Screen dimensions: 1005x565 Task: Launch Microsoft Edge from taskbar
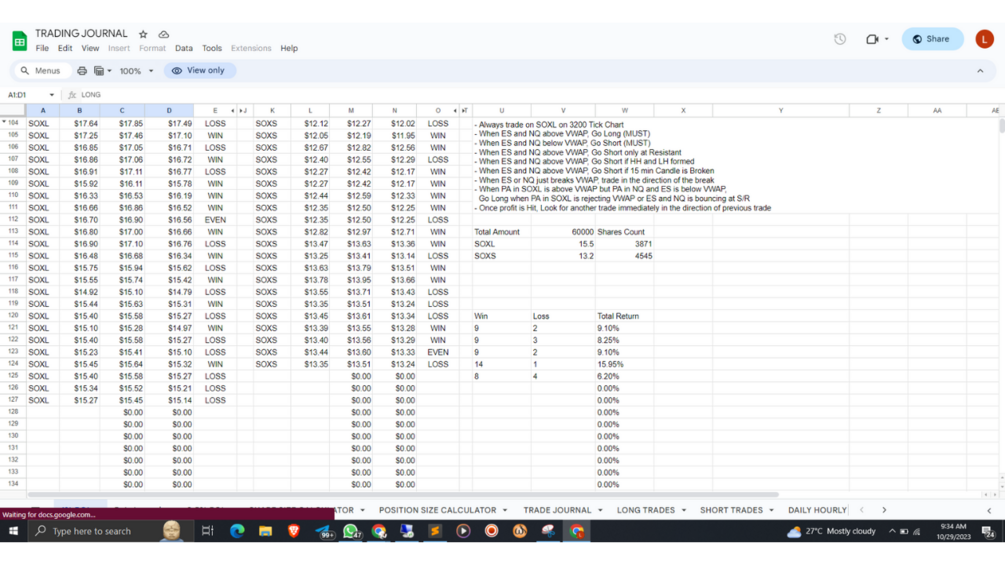237,531
